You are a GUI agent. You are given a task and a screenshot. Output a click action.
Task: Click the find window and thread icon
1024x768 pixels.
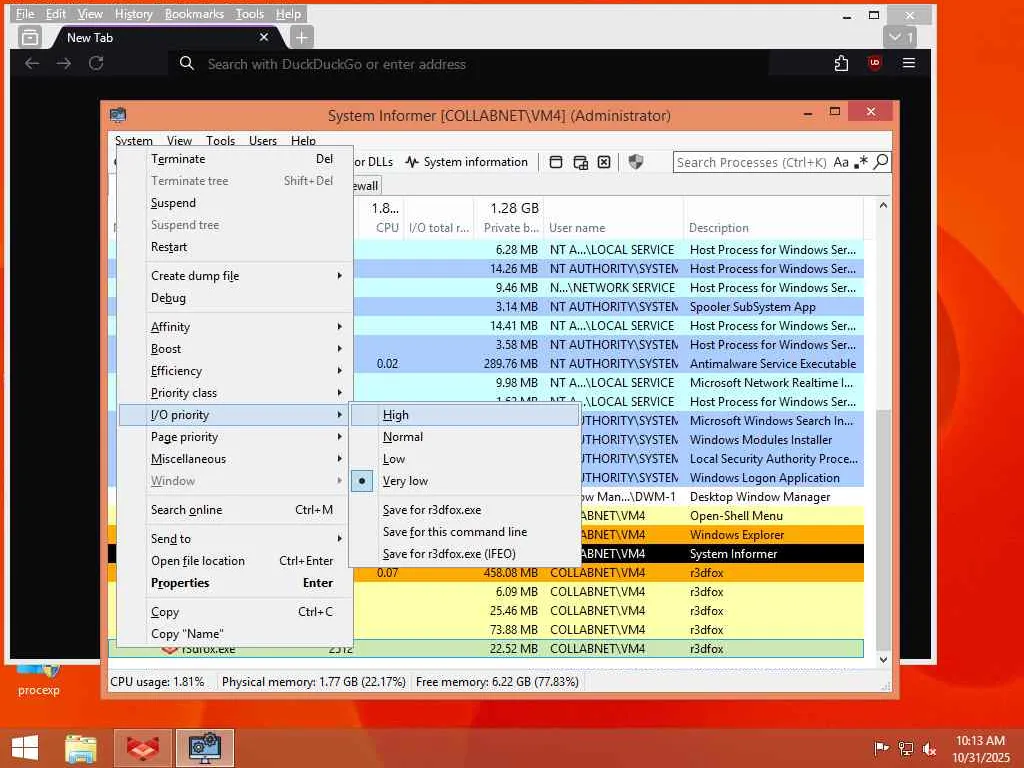click(x=580, y=162)
